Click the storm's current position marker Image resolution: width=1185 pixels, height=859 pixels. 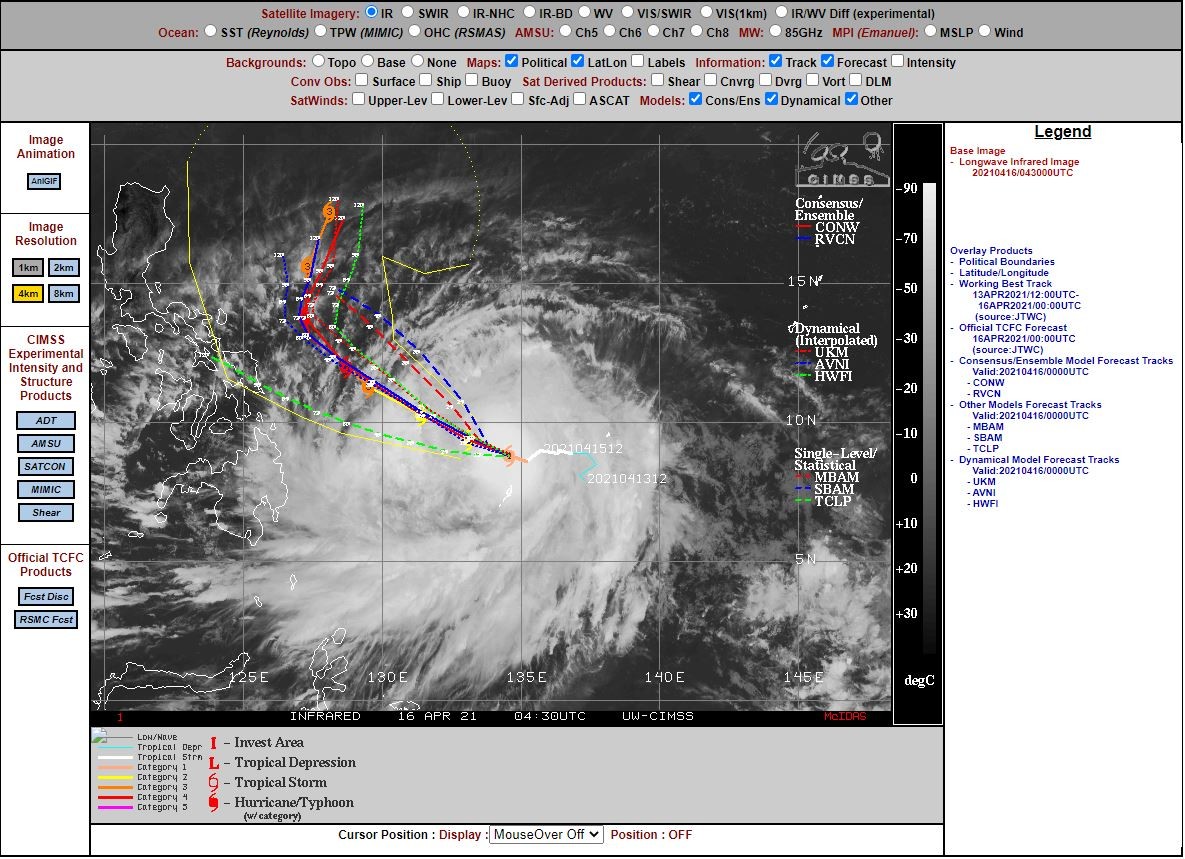510,455
